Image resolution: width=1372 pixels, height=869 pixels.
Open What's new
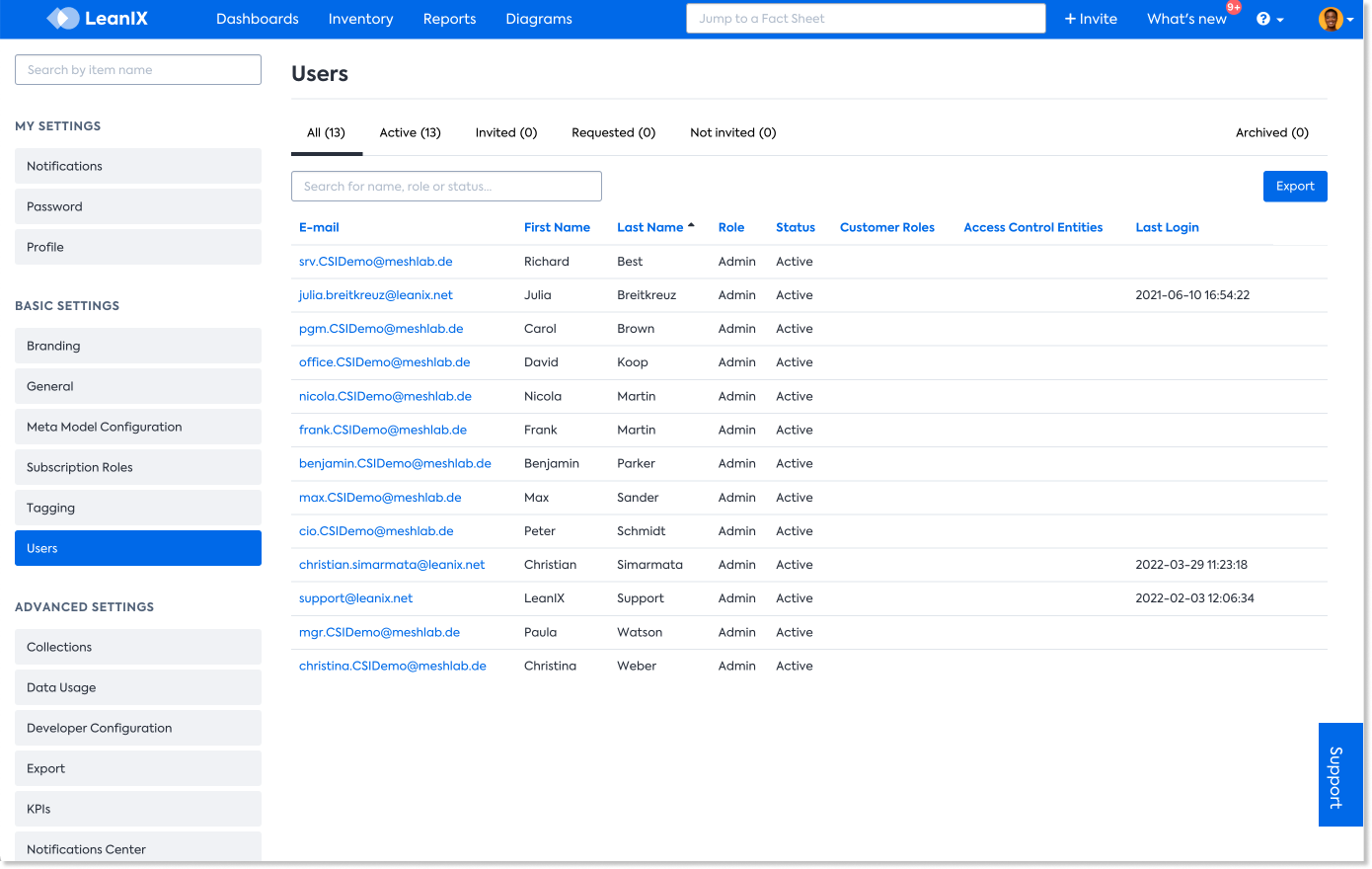tap(1186, 19)
